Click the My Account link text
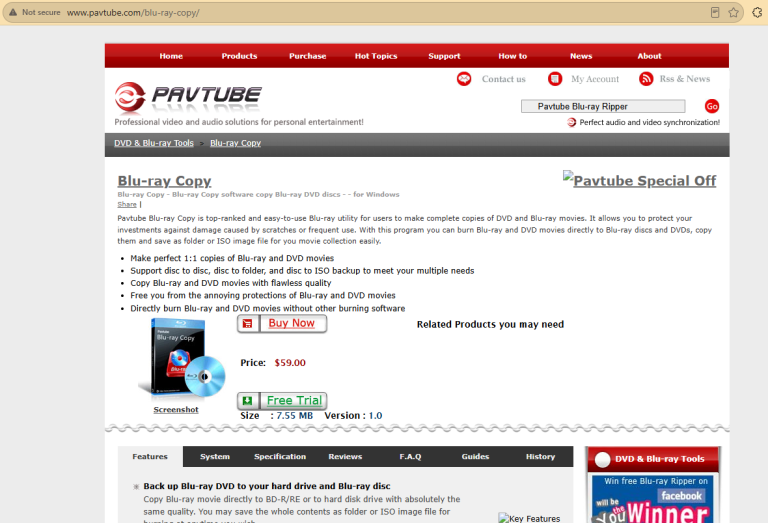Screen dimensions: 768x523 point(595,79)
